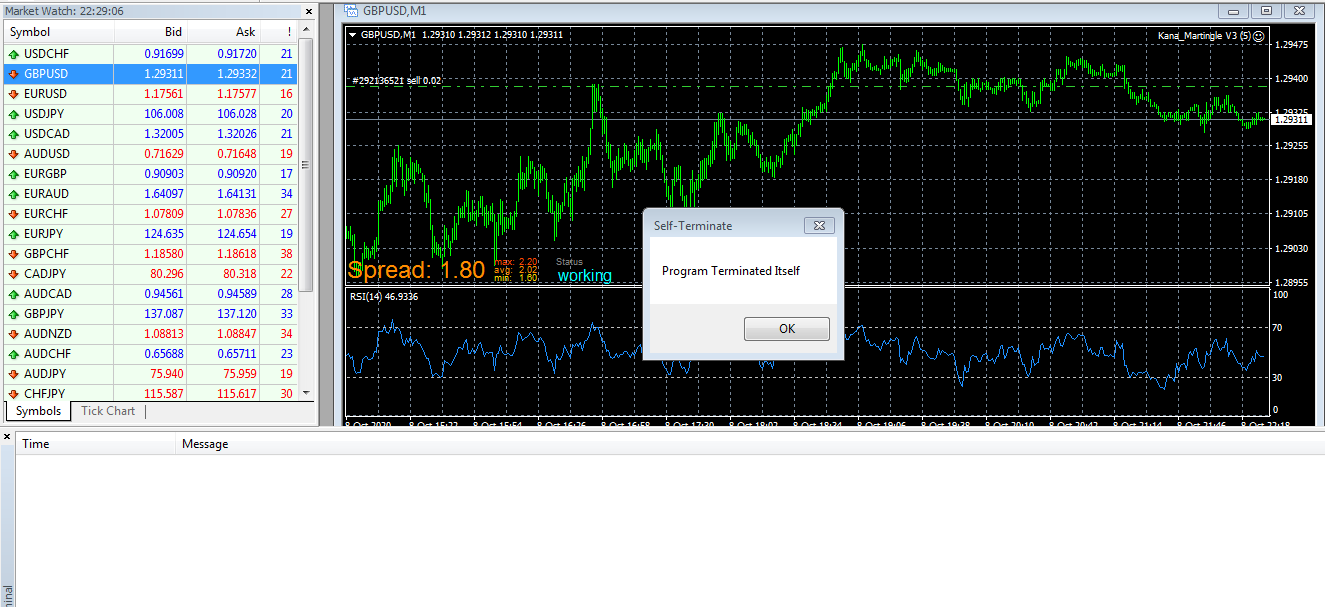Click the '!' spread column header
The width and height of the screenshot is (1325, 607).
click(279, 32)
